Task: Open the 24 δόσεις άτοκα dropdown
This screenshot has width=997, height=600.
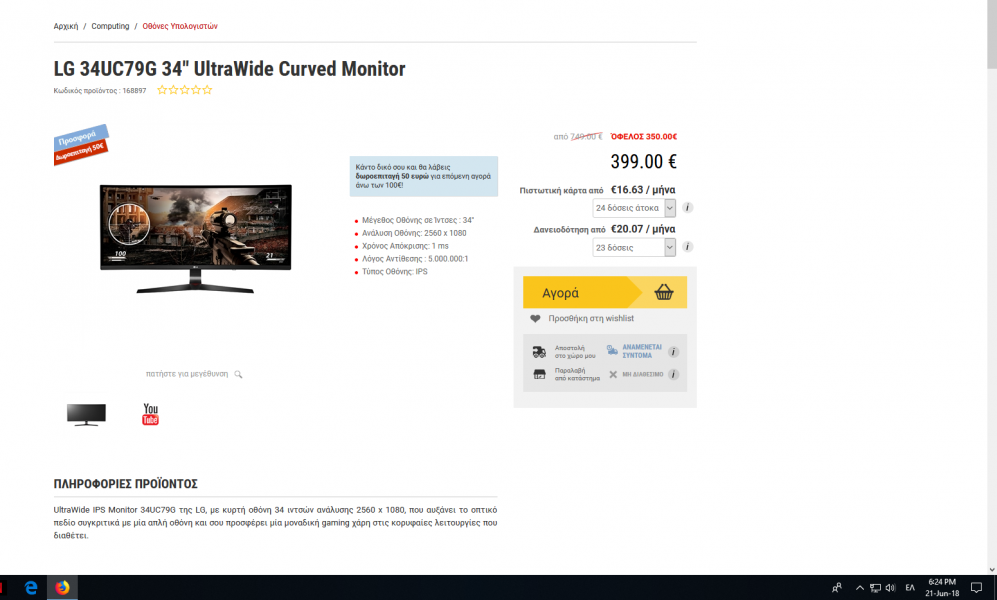Action: (634, 208)
